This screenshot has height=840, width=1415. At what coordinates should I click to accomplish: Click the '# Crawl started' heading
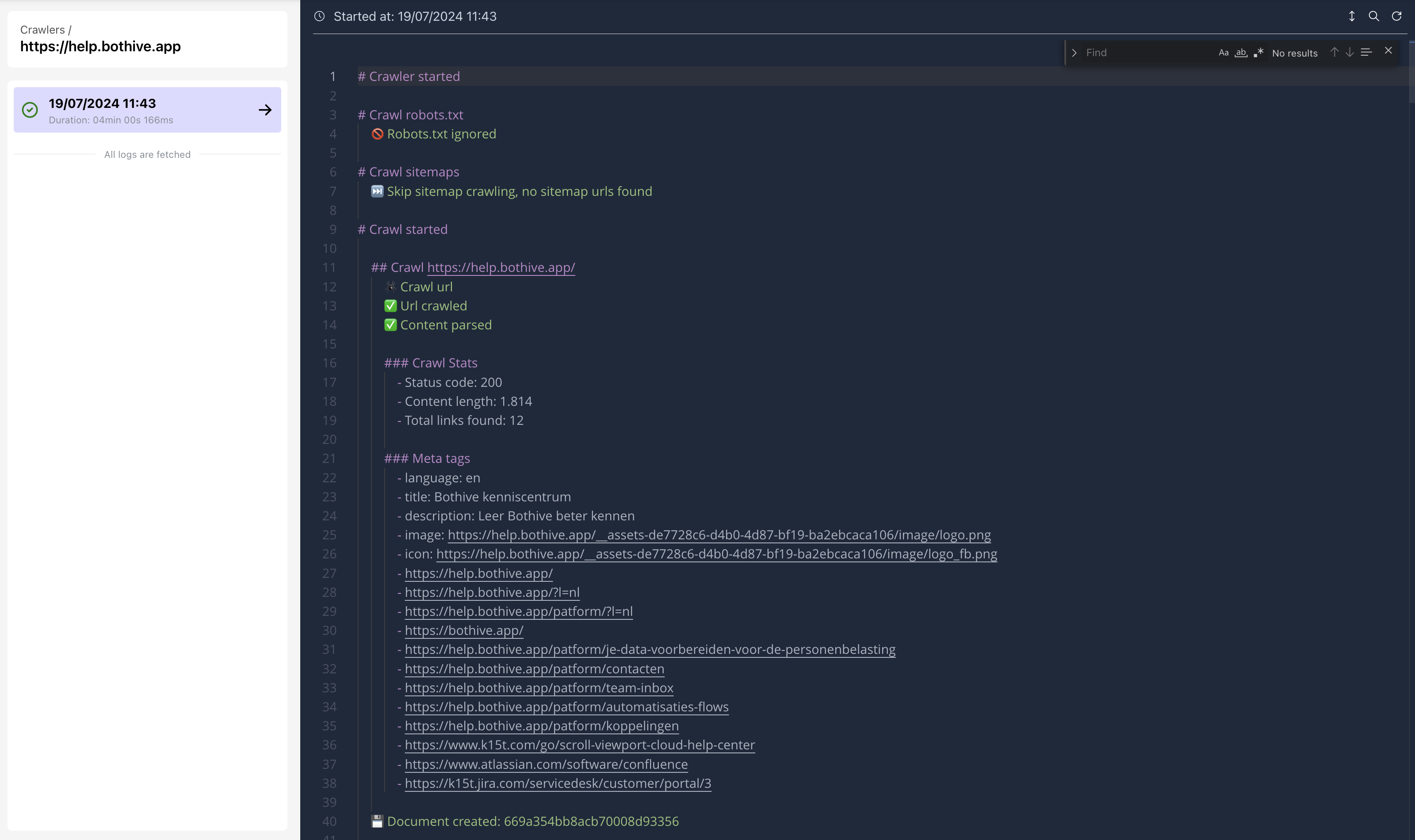pyautogui.click(x=402, y=229)
